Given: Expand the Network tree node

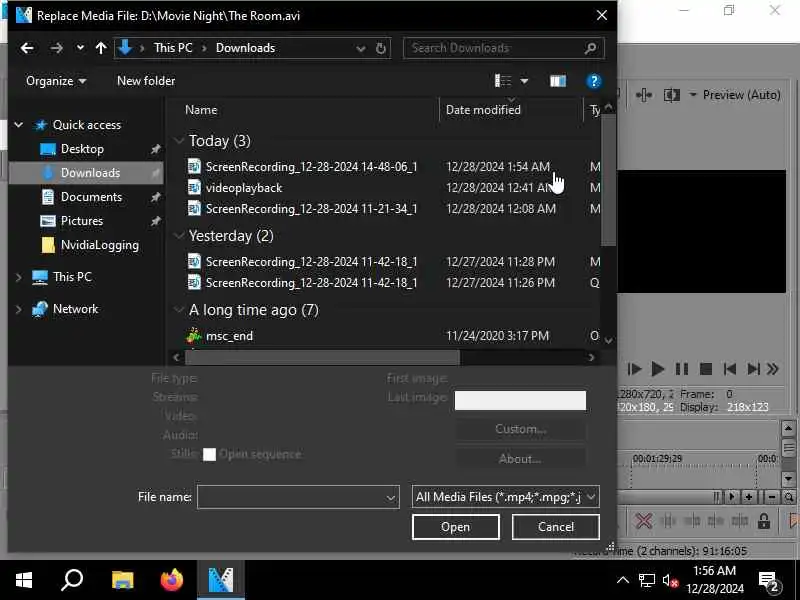Looking at the screenshot, I should 19,309.
